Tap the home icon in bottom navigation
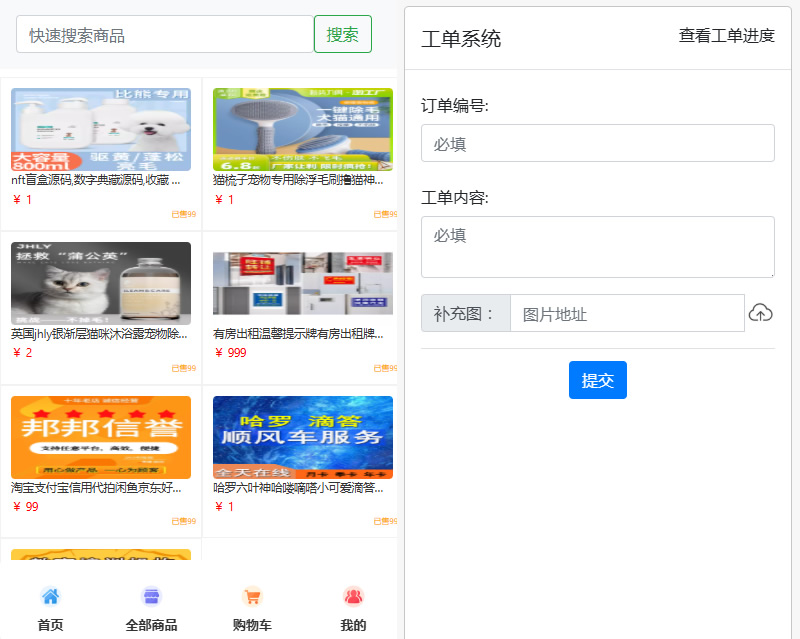Viewport: 800px width, 639px height. (x=50, y=597)
